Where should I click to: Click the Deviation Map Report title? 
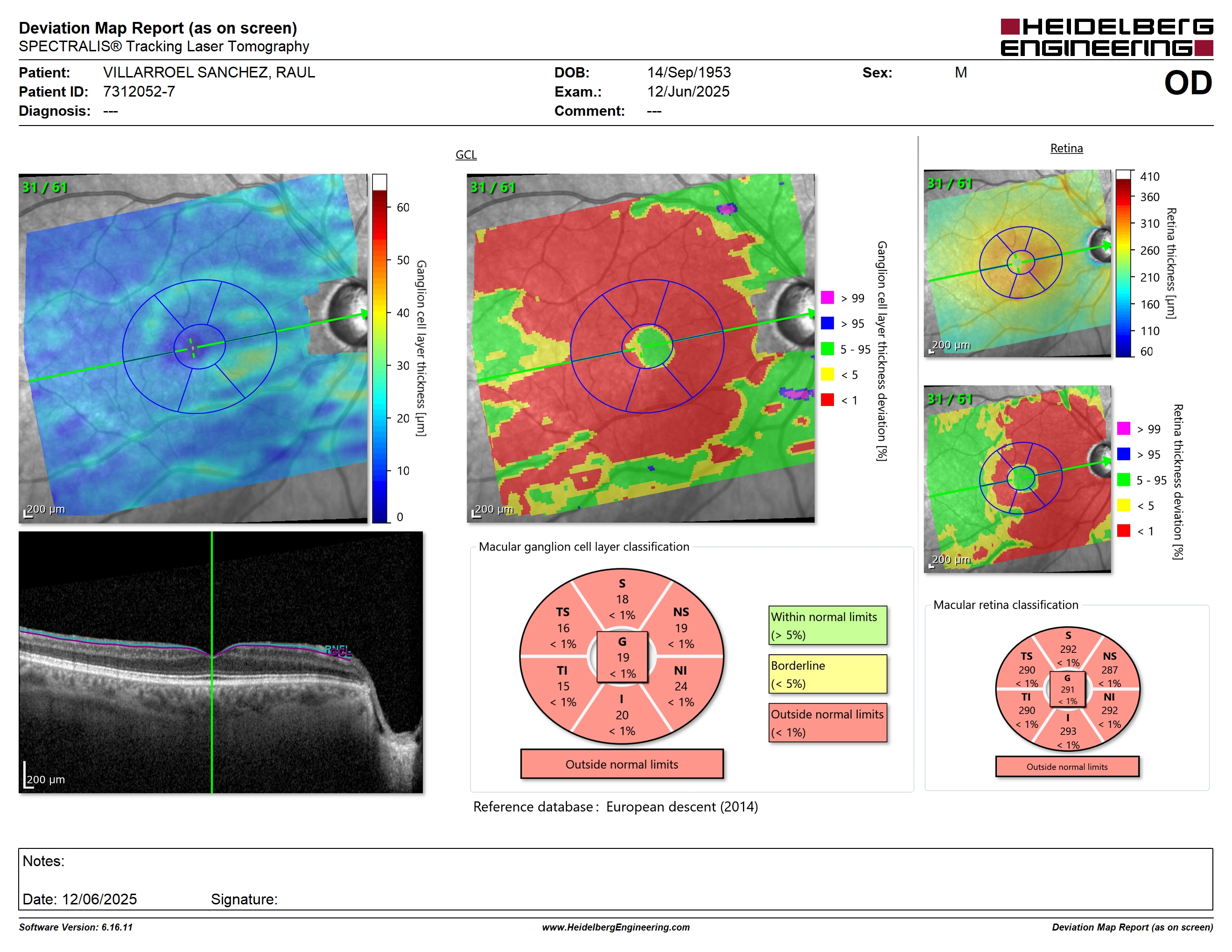tap(158, 28)
